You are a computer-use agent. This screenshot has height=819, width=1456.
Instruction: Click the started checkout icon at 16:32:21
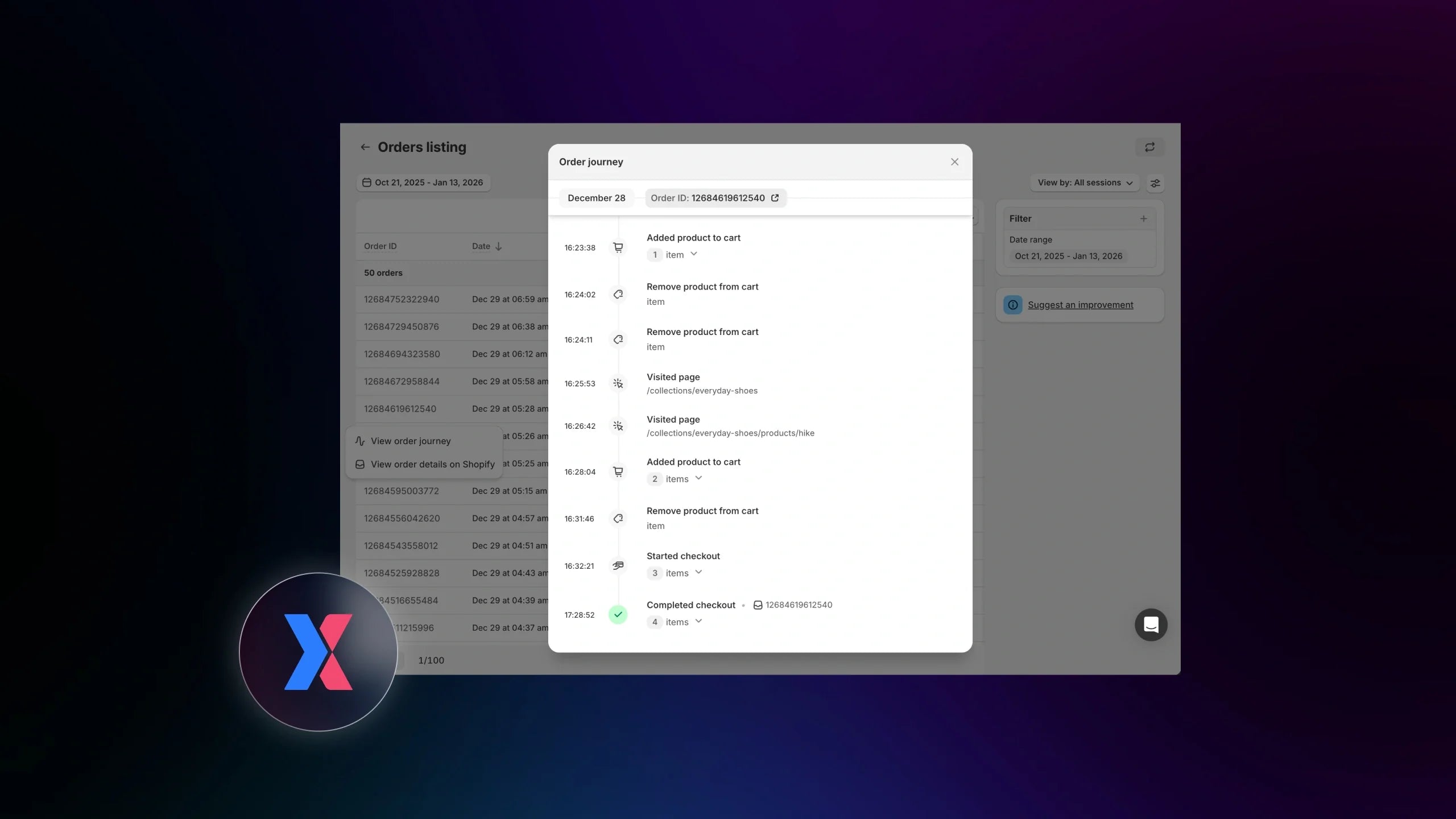pos(618,565)
